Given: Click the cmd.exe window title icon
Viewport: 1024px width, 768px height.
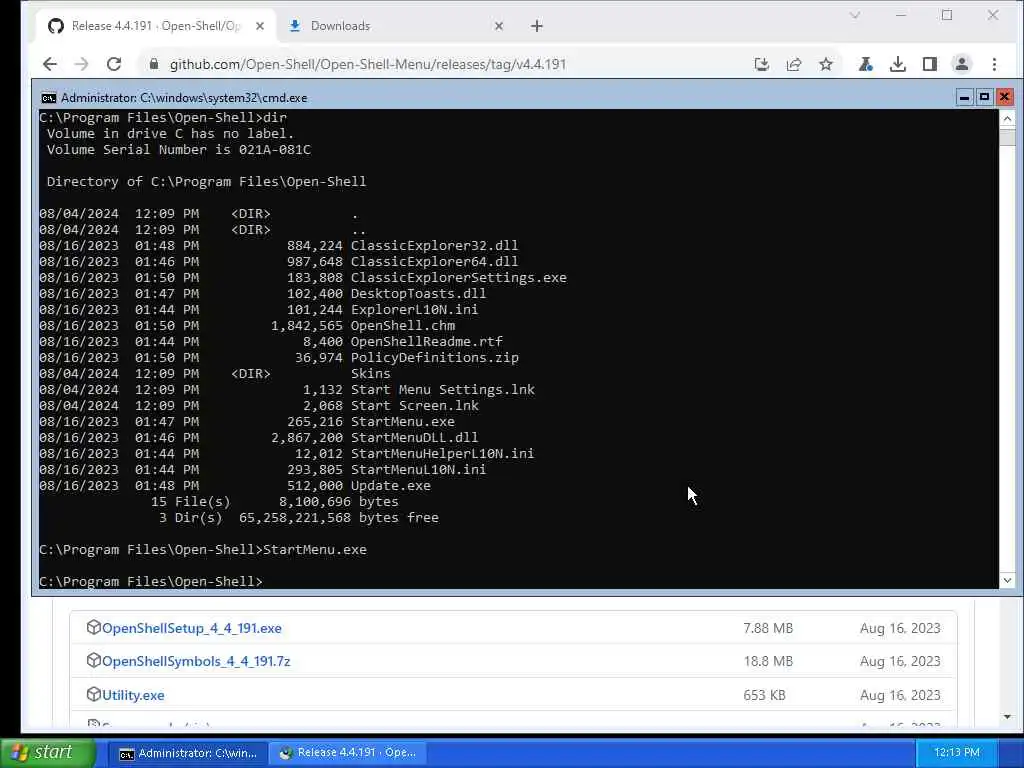Looking at the screenshot, I should pyautogui.click(x=48, y=98).
